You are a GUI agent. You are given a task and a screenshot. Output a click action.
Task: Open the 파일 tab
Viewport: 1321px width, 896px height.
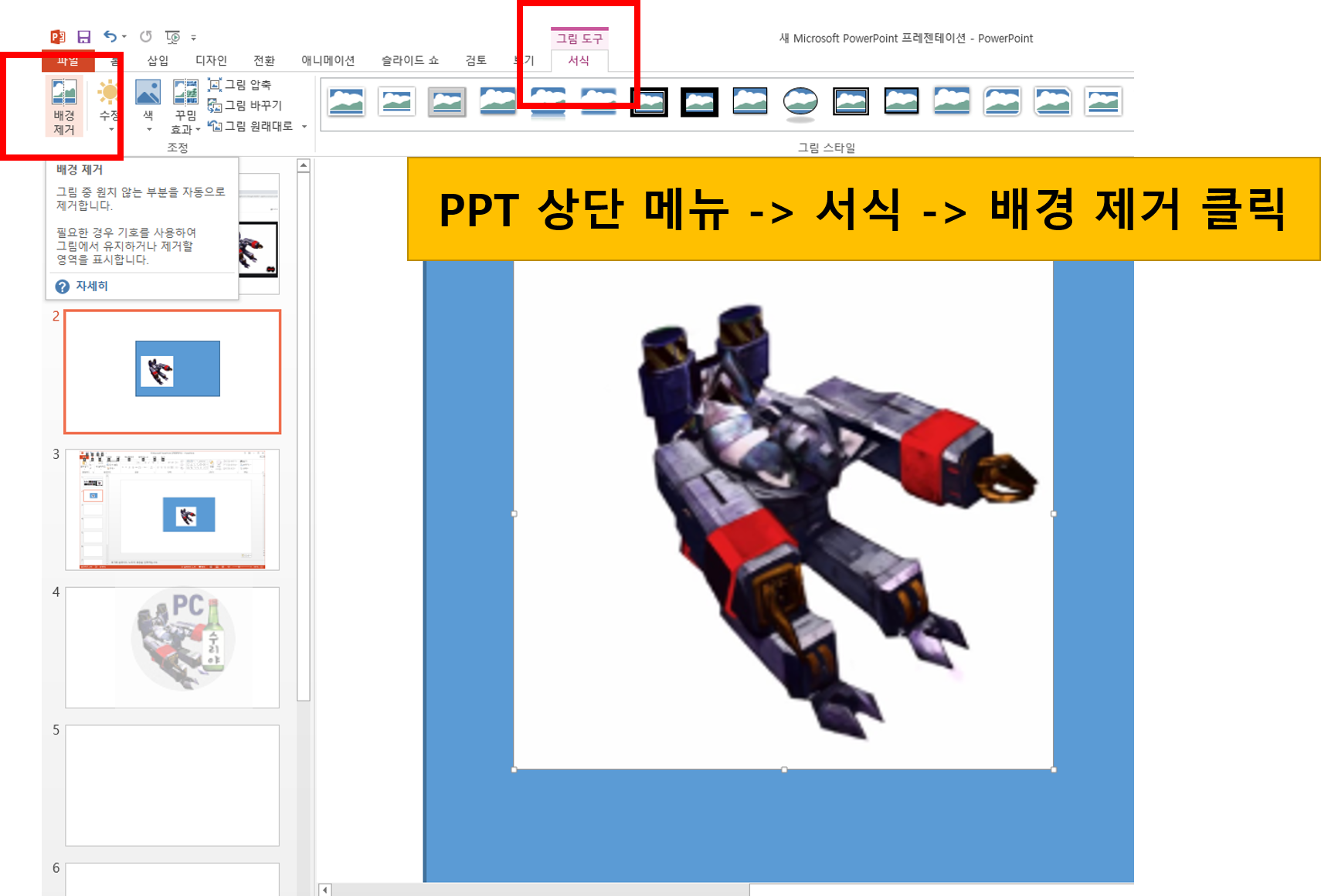[x=68, y=60]
